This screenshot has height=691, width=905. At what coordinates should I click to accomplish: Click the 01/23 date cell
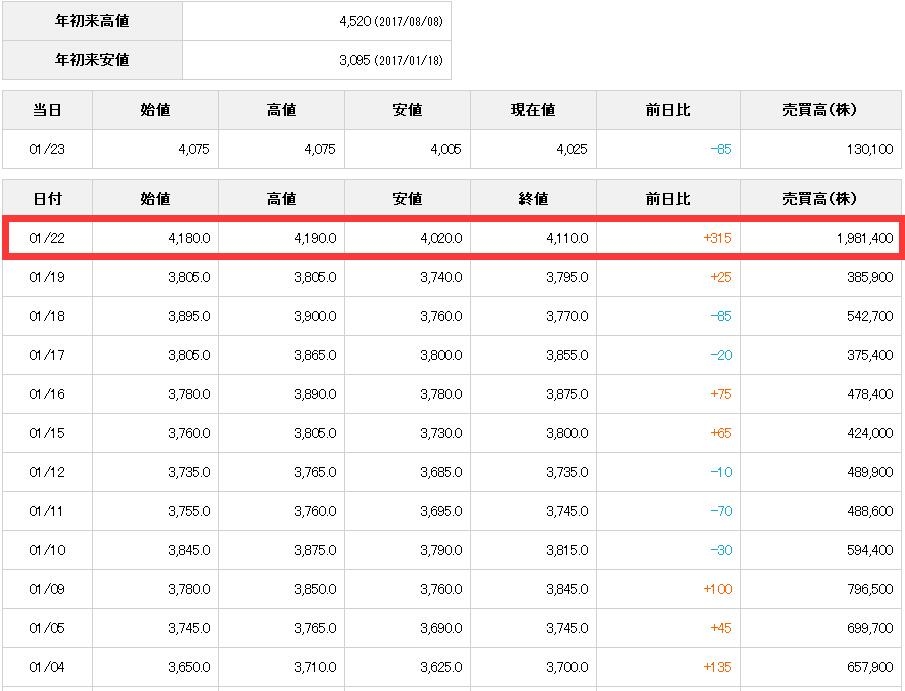pos(47,149)
